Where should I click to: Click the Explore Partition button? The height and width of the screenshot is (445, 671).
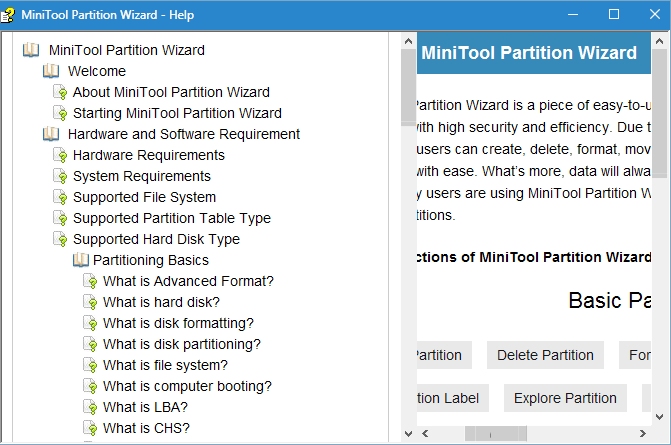coord(565,398)
